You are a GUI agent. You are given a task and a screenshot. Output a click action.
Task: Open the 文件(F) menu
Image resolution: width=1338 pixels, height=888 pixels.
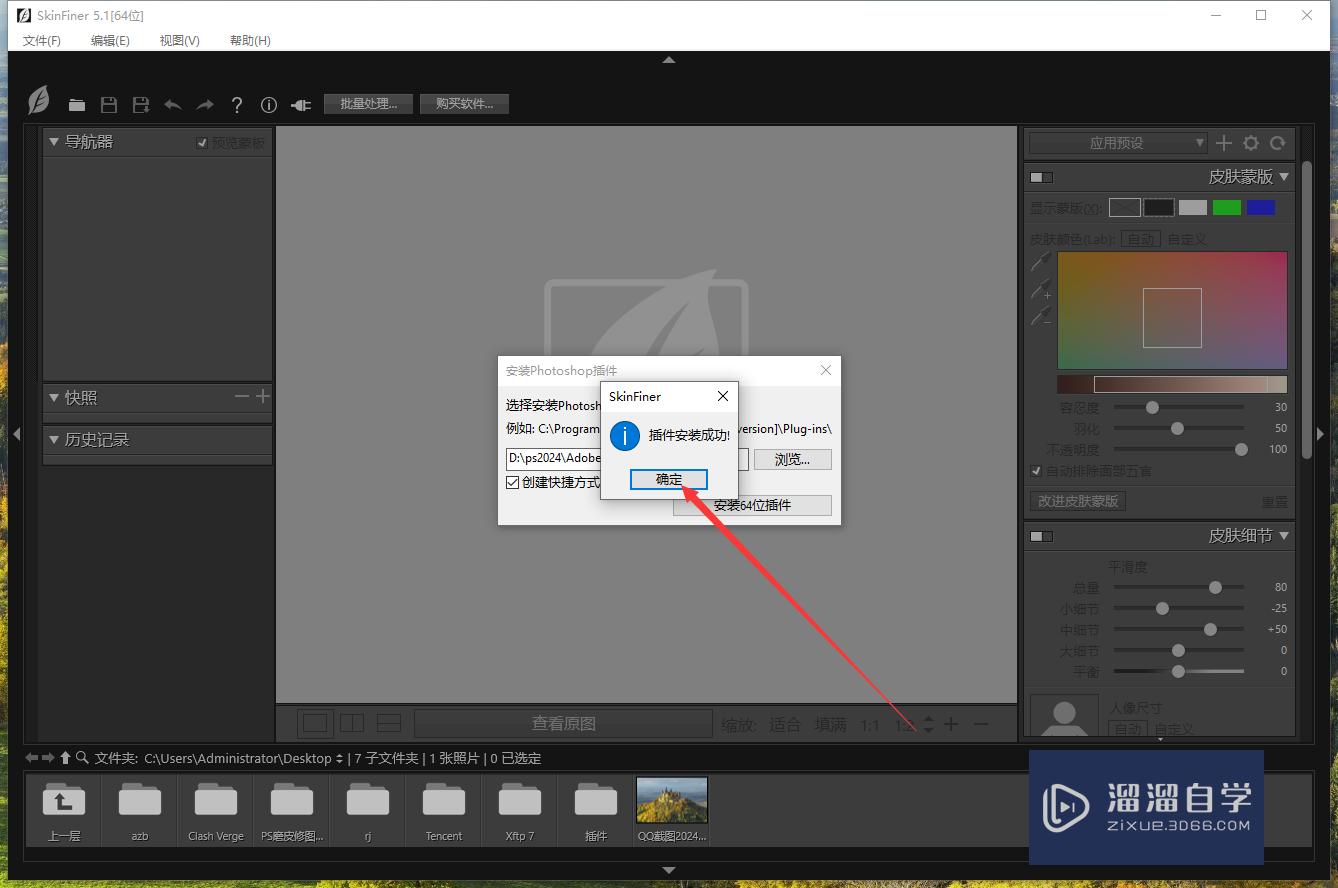coord(42,40)
